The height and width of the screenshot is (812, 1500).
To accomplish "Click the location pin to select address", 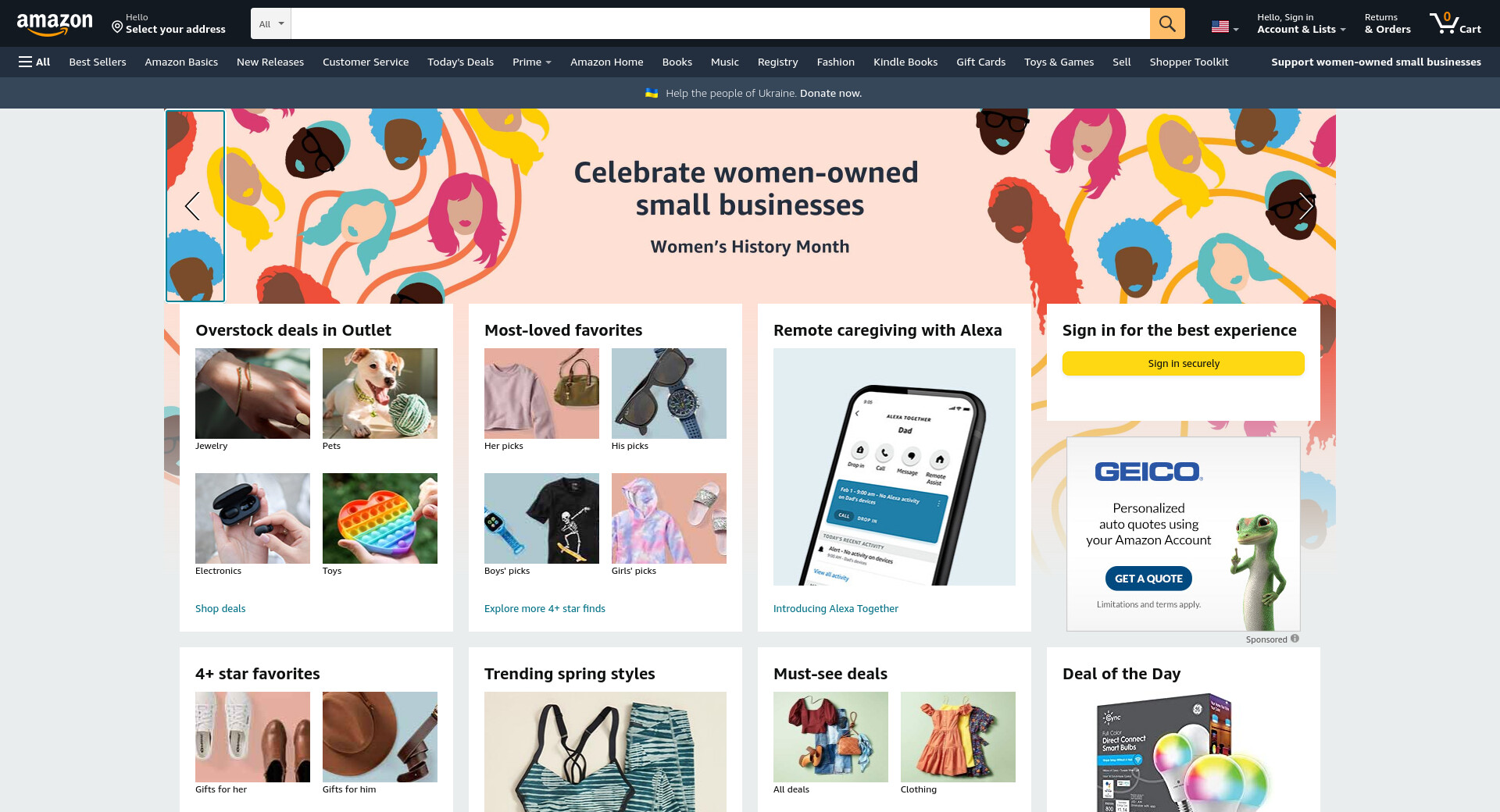I will coord(117,27).
